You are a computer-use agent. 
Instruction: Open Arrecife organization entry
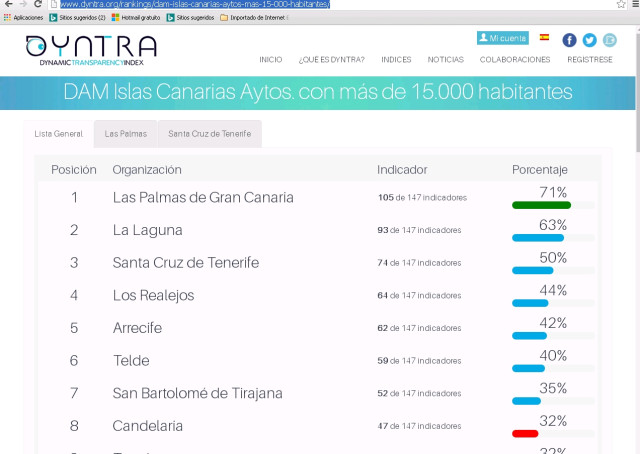click(137, 328)
